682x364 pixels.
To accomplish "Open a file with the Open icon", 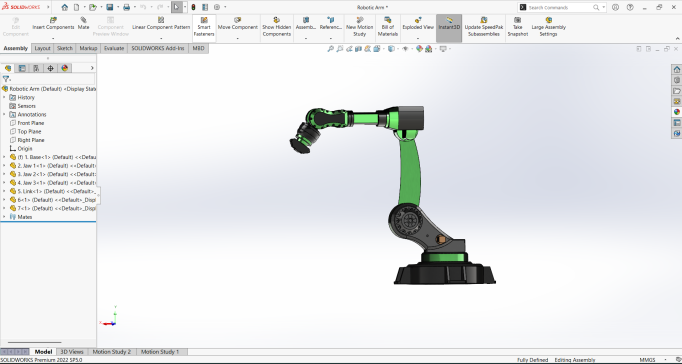I will click(x=93, y=7).
